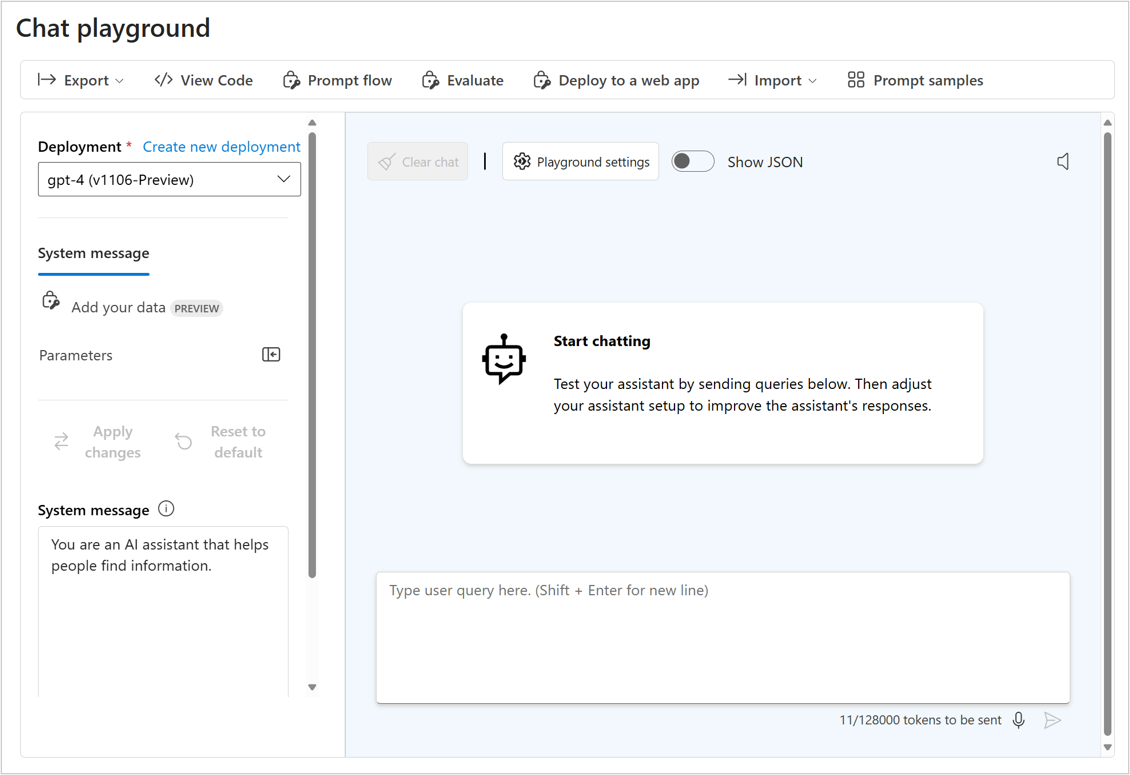Toggle the Show JSON switch

tap(693, 161)
